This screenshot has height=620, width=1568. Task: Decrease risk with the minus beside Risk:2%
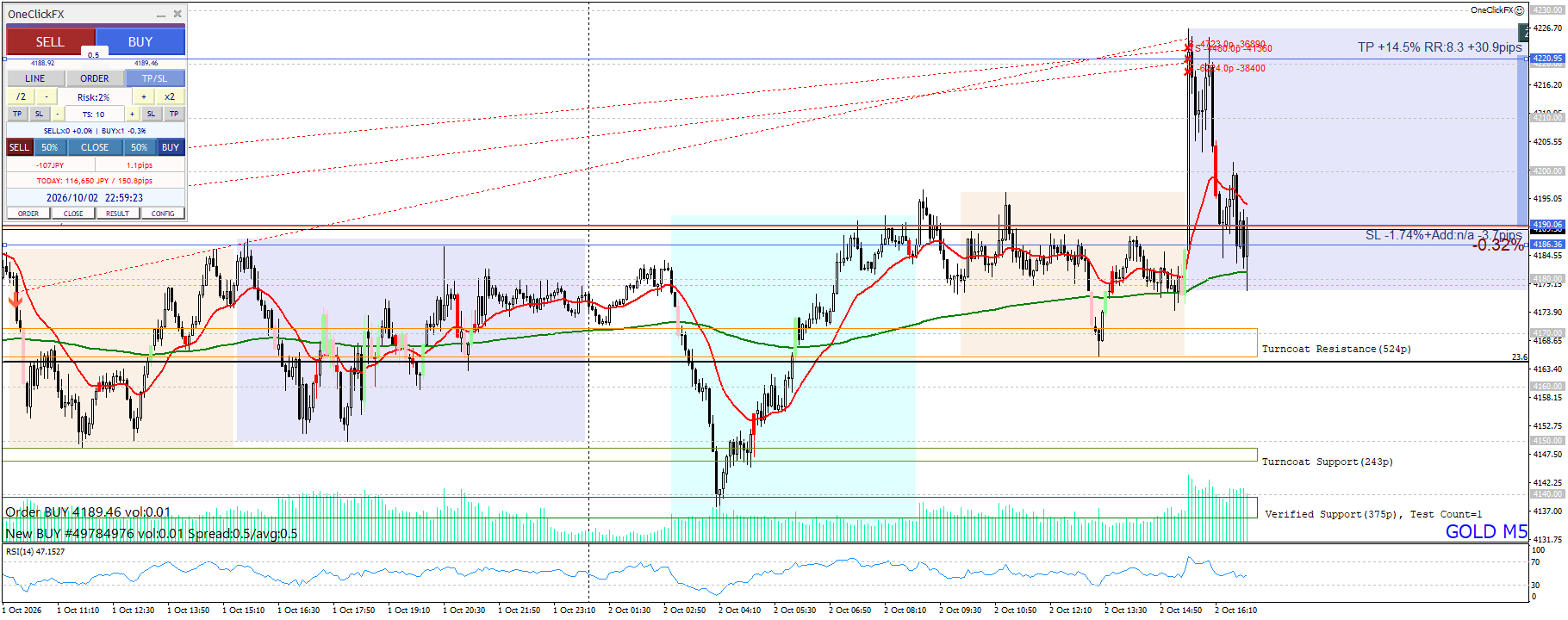47,96
